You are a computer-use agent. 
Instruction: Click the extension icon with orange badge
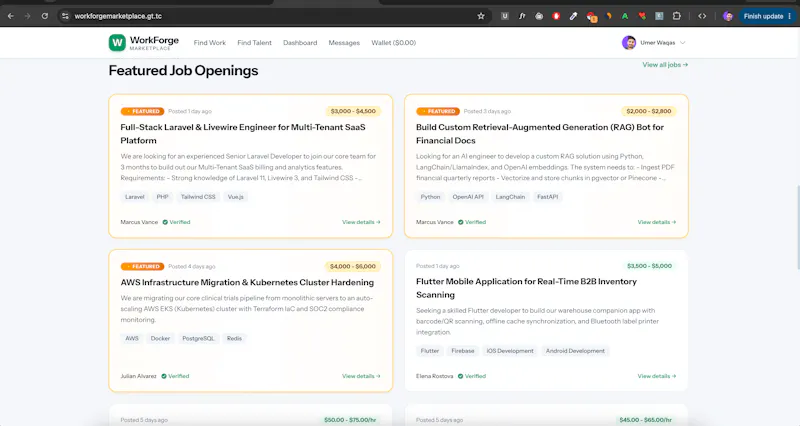[591, 17]
